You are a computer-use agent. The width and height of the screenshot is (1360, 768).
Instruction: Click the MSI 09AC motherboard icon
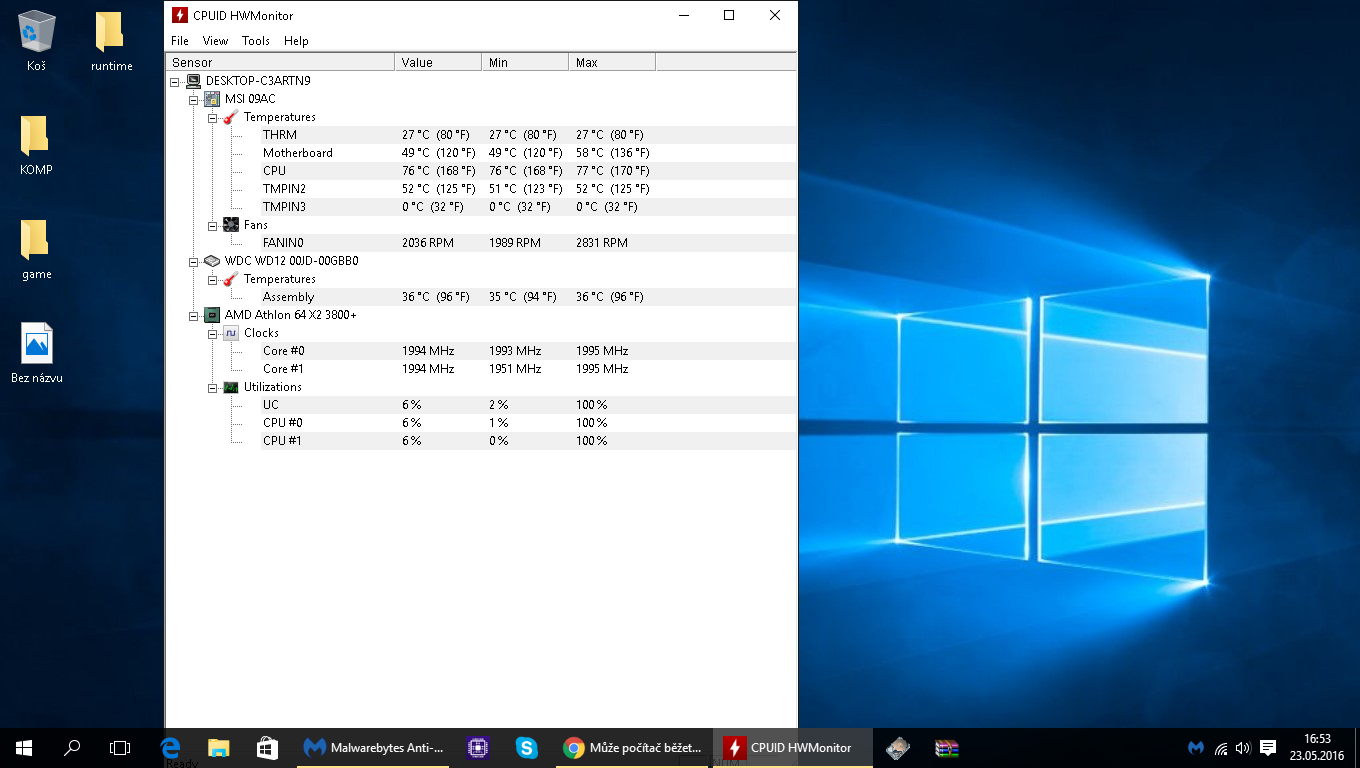212,99
